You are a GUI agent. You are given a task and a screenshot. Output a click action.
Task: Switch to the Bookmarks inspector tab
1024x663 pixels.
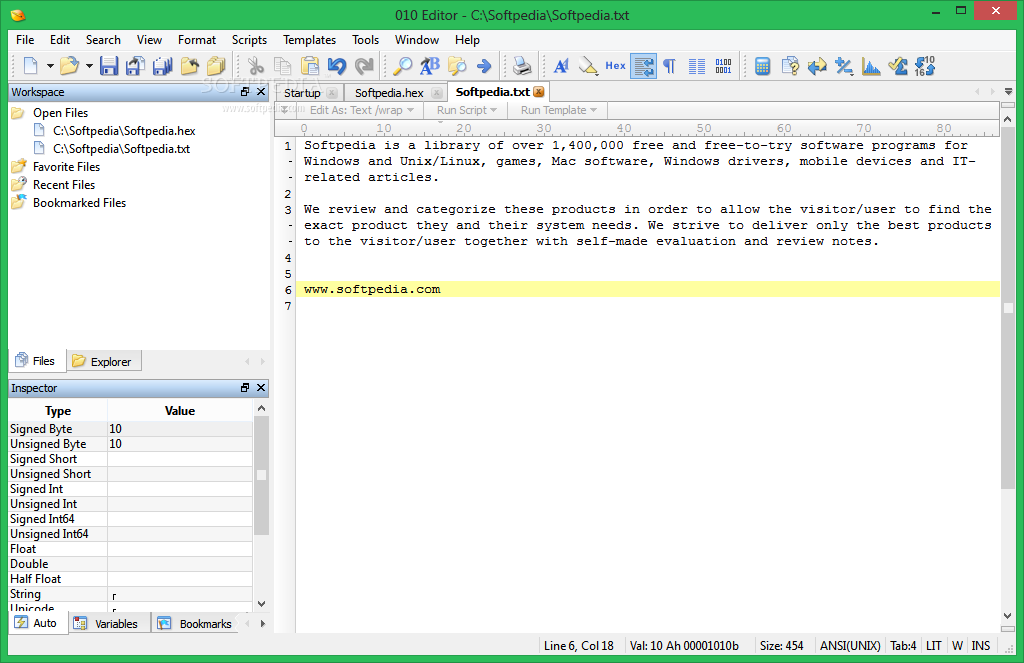(196, 624)
